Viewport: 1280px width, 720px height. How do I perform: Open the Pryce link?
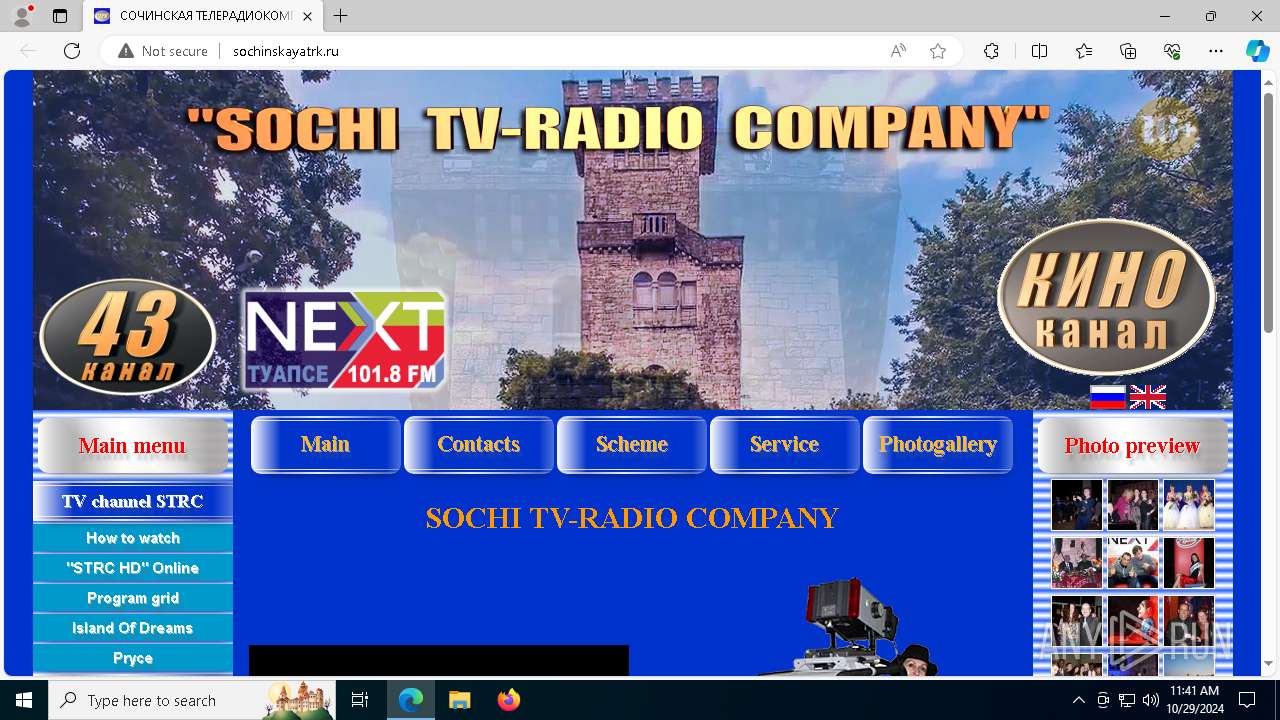(x=132, y=658)
